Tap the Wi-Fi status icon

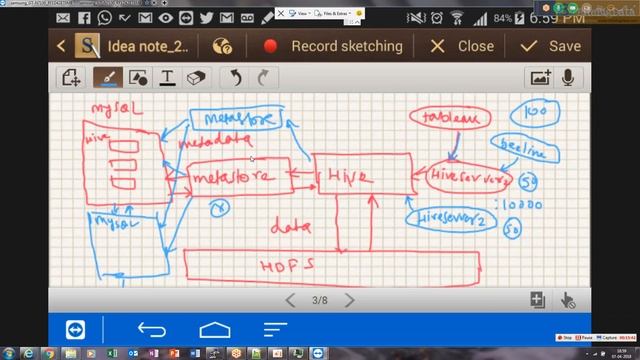(457, 18)
